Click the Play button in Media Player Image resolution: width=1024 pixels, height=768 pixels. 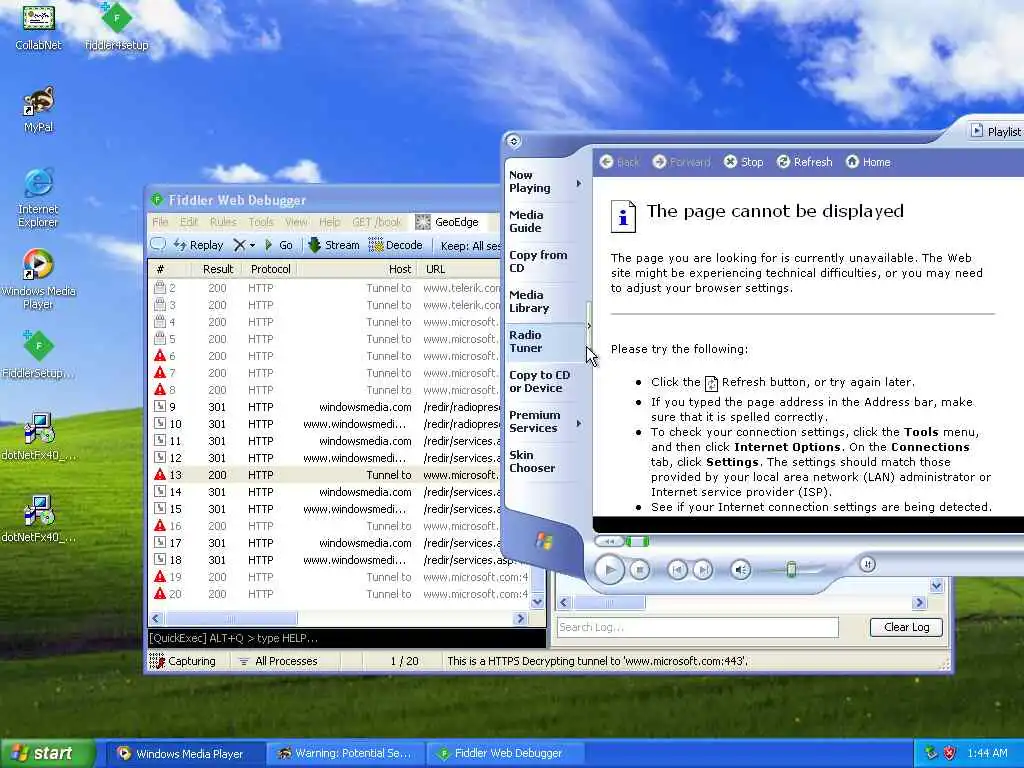click(610, 569)
